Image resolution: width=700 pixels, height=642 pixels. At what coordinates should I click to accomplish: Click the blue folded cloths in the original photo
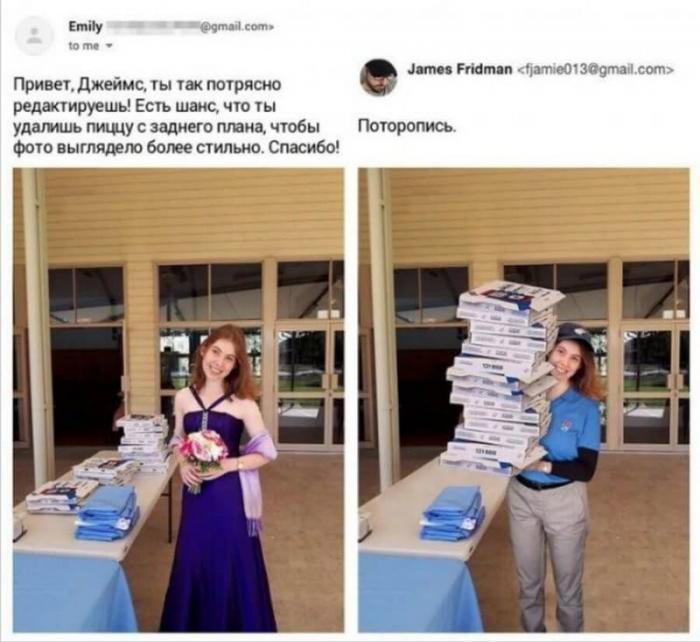(x=107, y=513)
